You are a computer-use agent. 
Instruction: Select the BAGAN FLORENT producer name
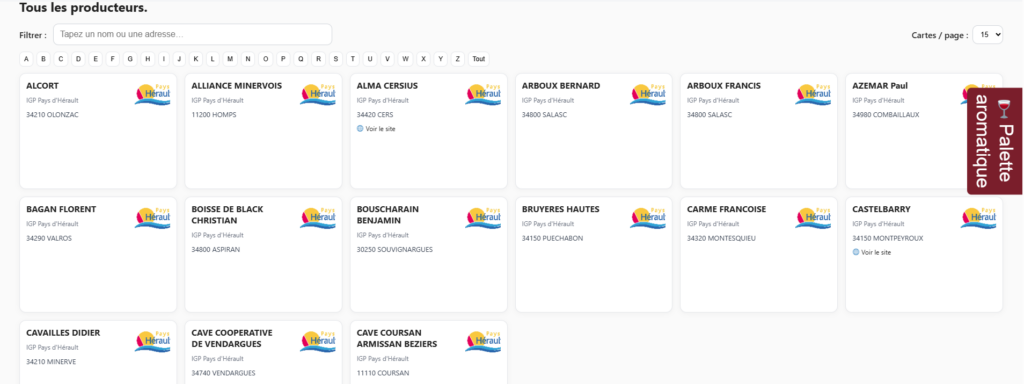point(61,209)
